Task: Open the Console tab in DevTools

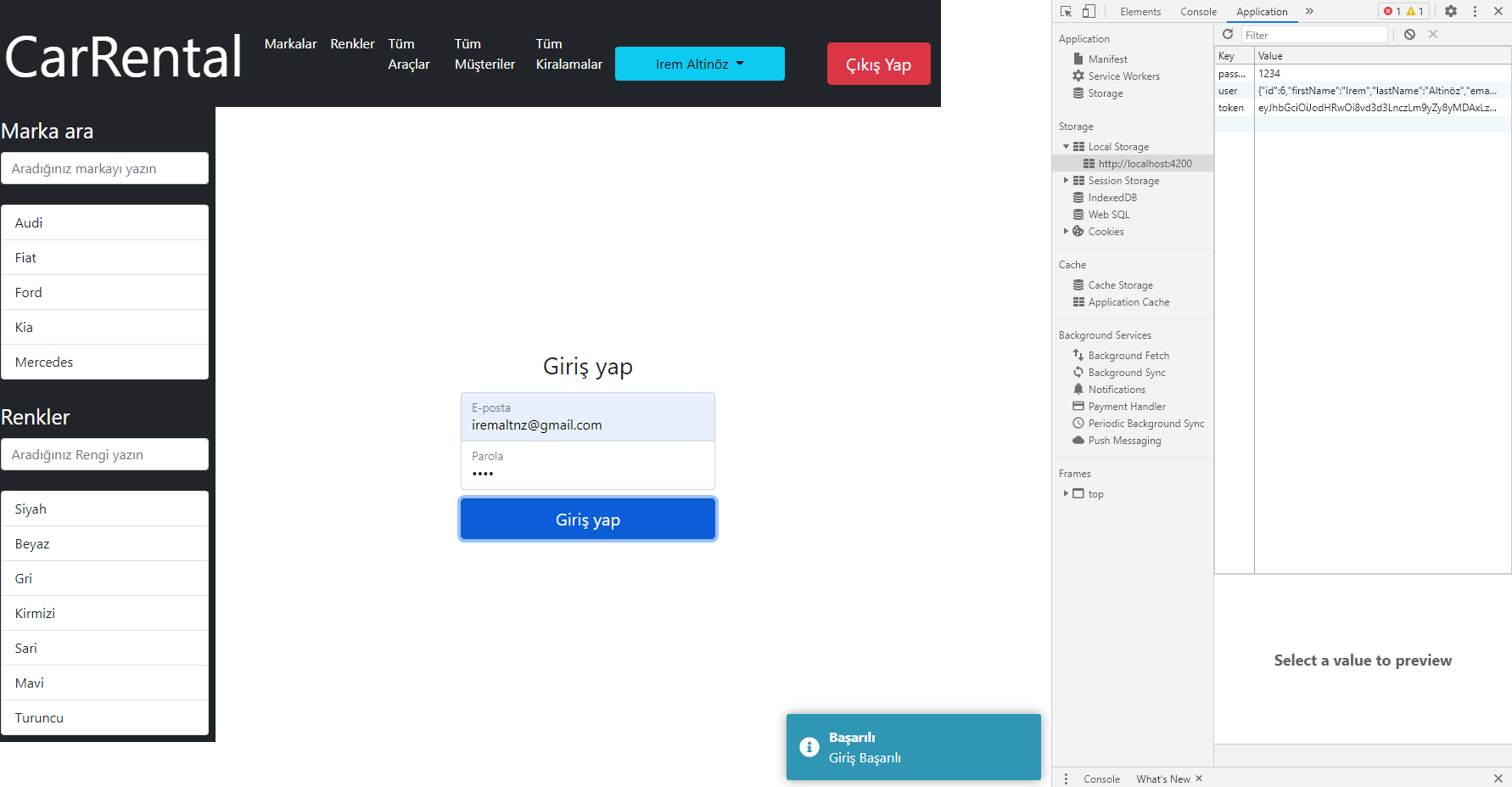Action: (1198, 12)
